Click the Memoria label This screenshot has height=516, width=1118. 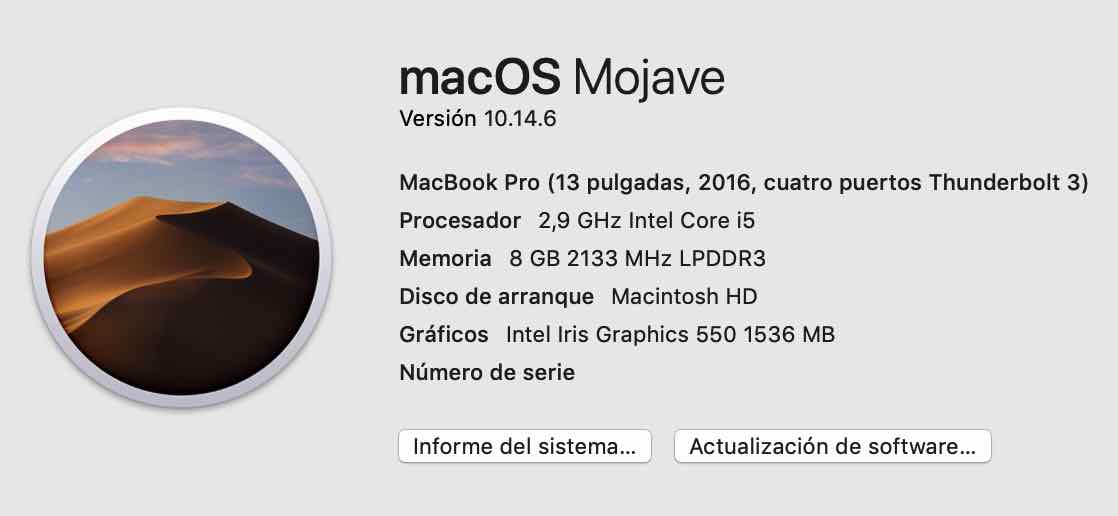(x=445, y=258)
